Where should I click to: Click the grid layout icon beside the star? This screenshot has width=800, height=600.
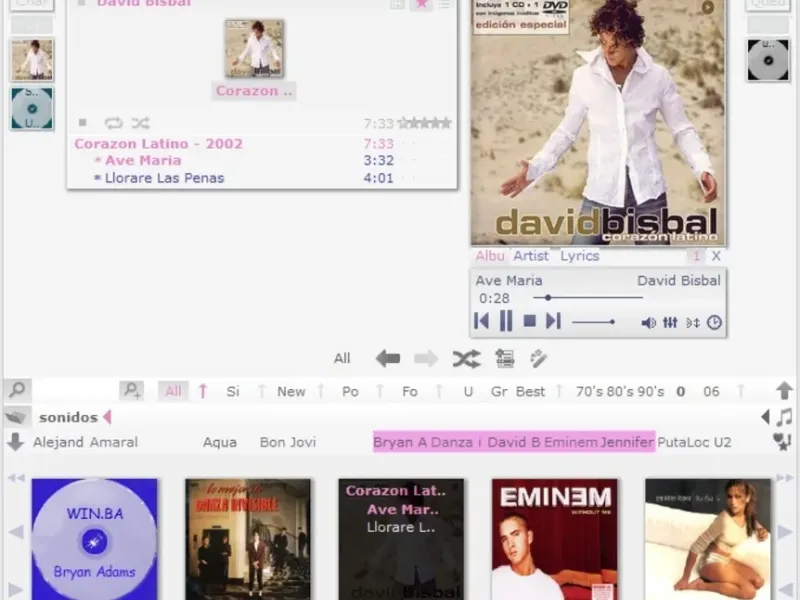(397, 4)
